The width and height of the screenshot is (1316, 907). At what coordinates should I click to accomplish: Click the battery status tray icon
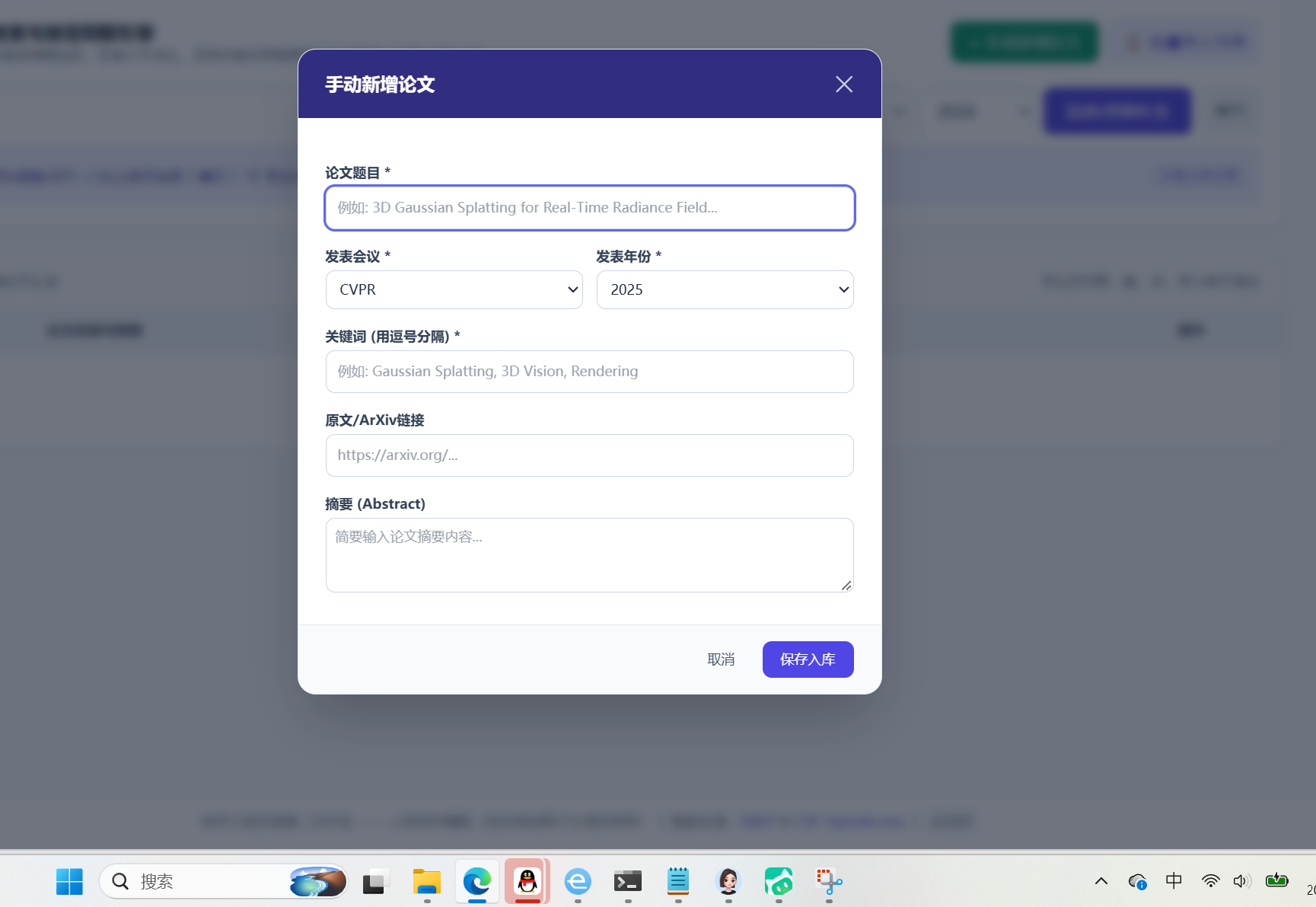1276,881
